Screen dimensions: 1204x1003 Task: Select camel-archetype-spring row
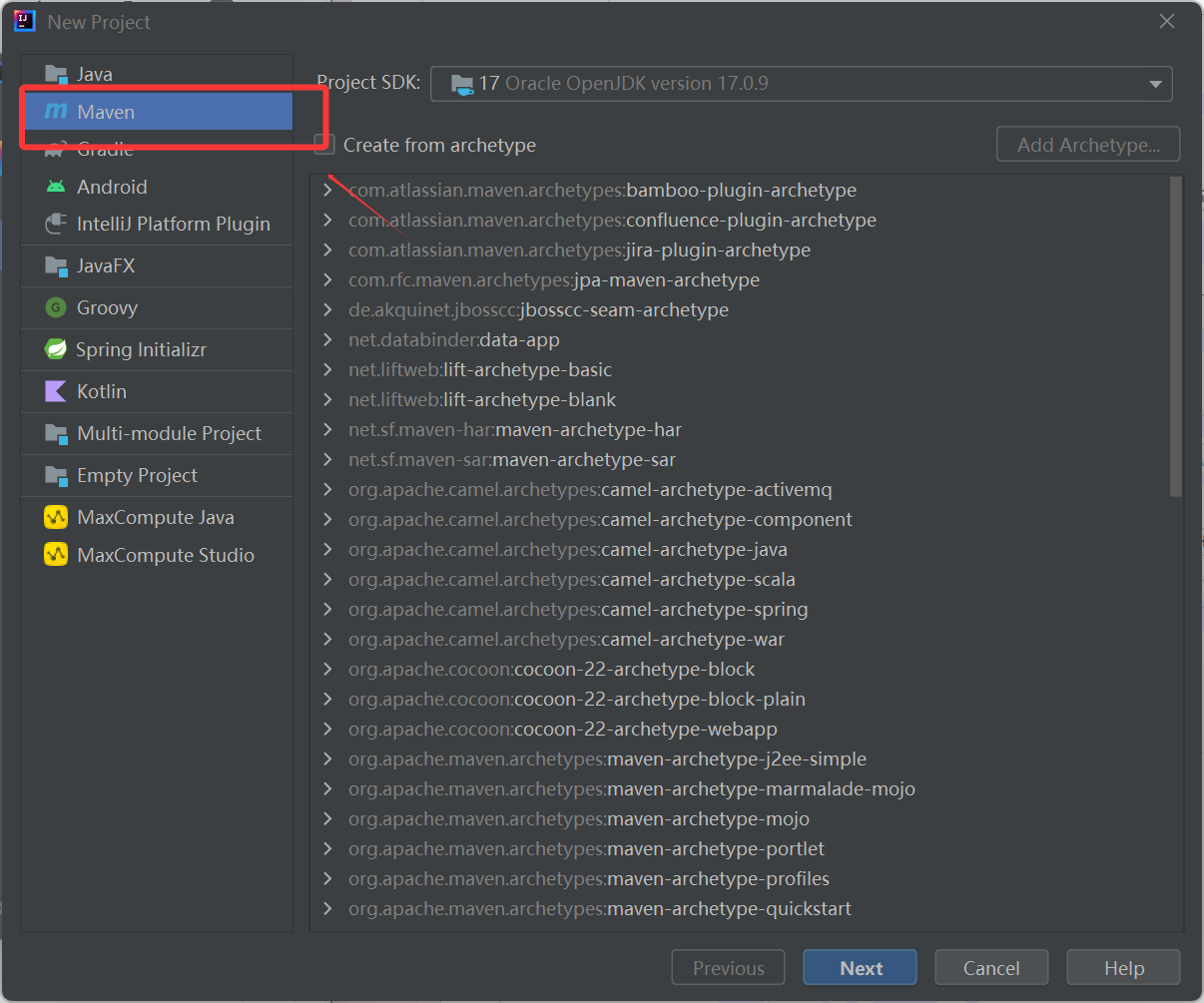click(x=739, y=609)
